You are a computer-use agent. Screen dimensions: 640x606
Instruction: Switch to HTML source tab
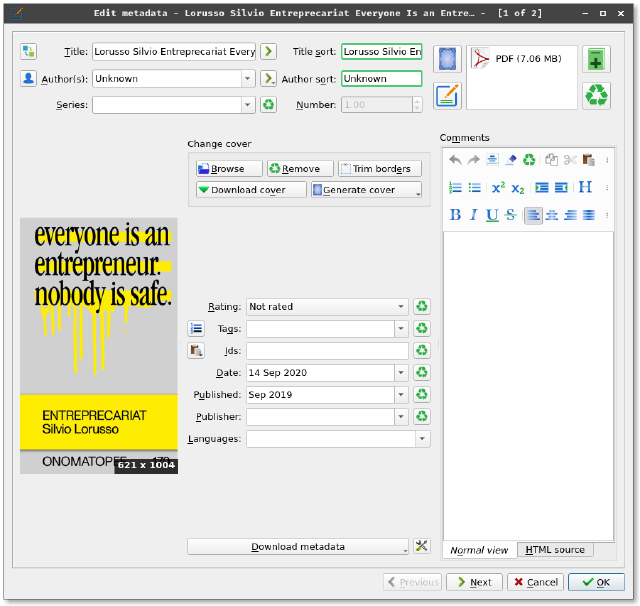(x=555, y=550)
